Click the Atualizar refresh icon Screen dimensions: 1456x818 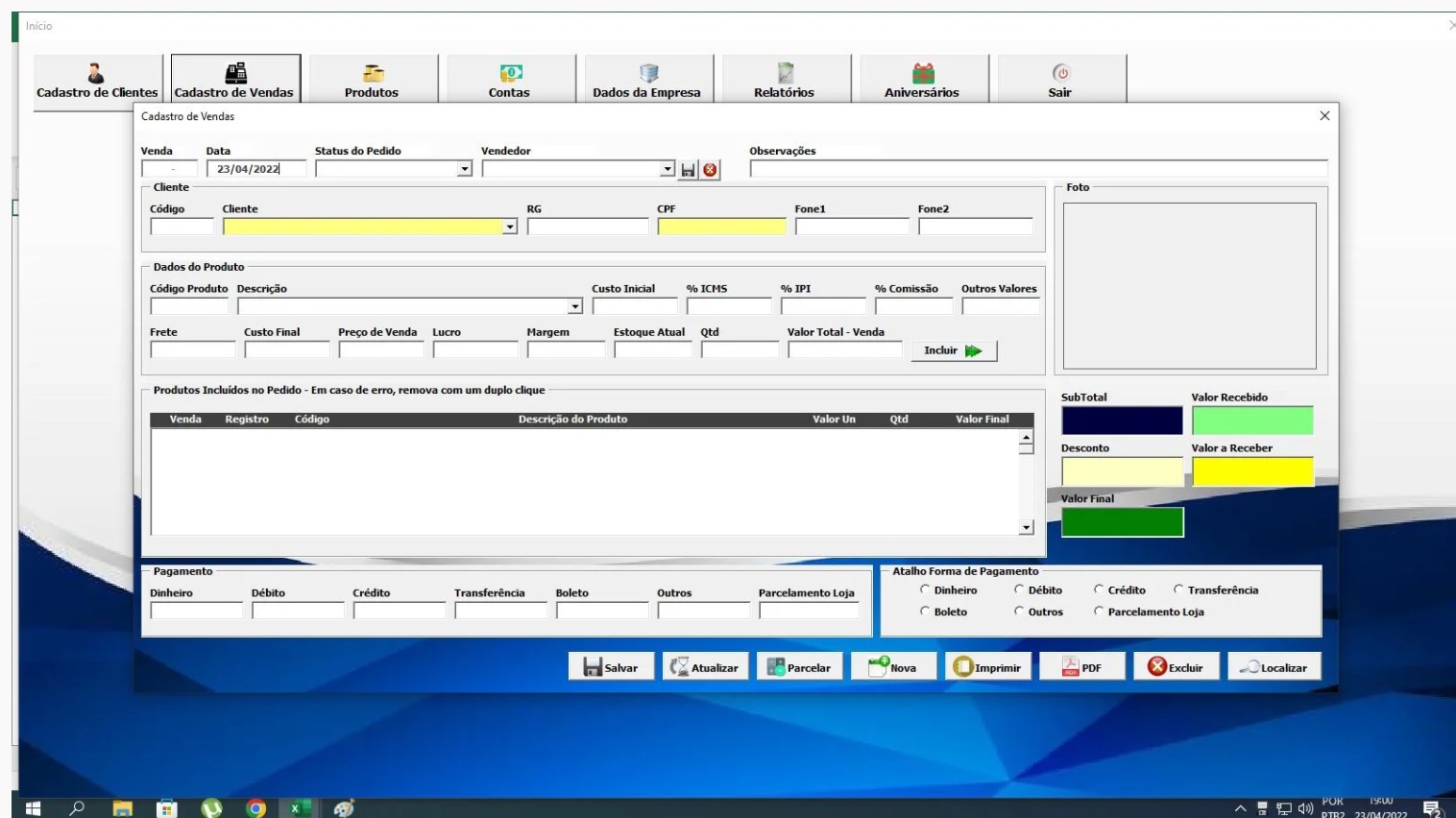(679, 667)
